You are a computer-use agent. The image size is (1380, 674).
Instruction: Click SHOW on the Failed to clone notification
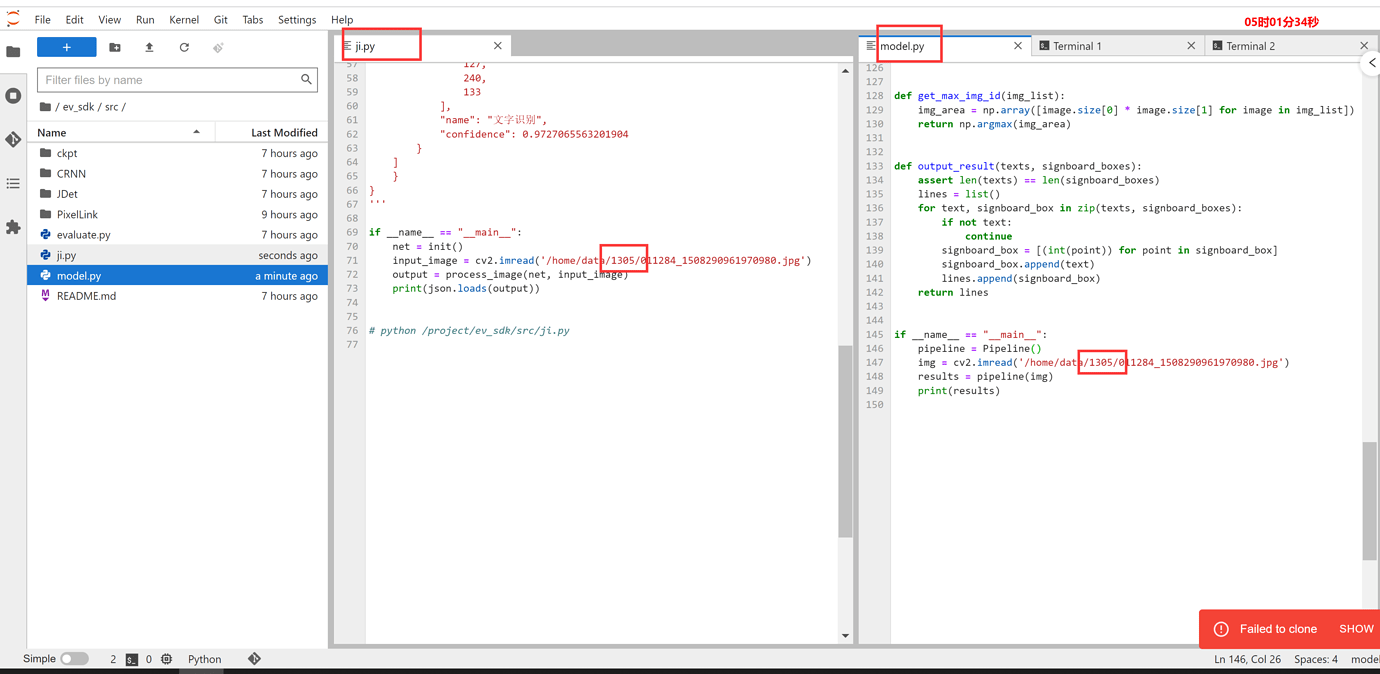[1356, 629]
